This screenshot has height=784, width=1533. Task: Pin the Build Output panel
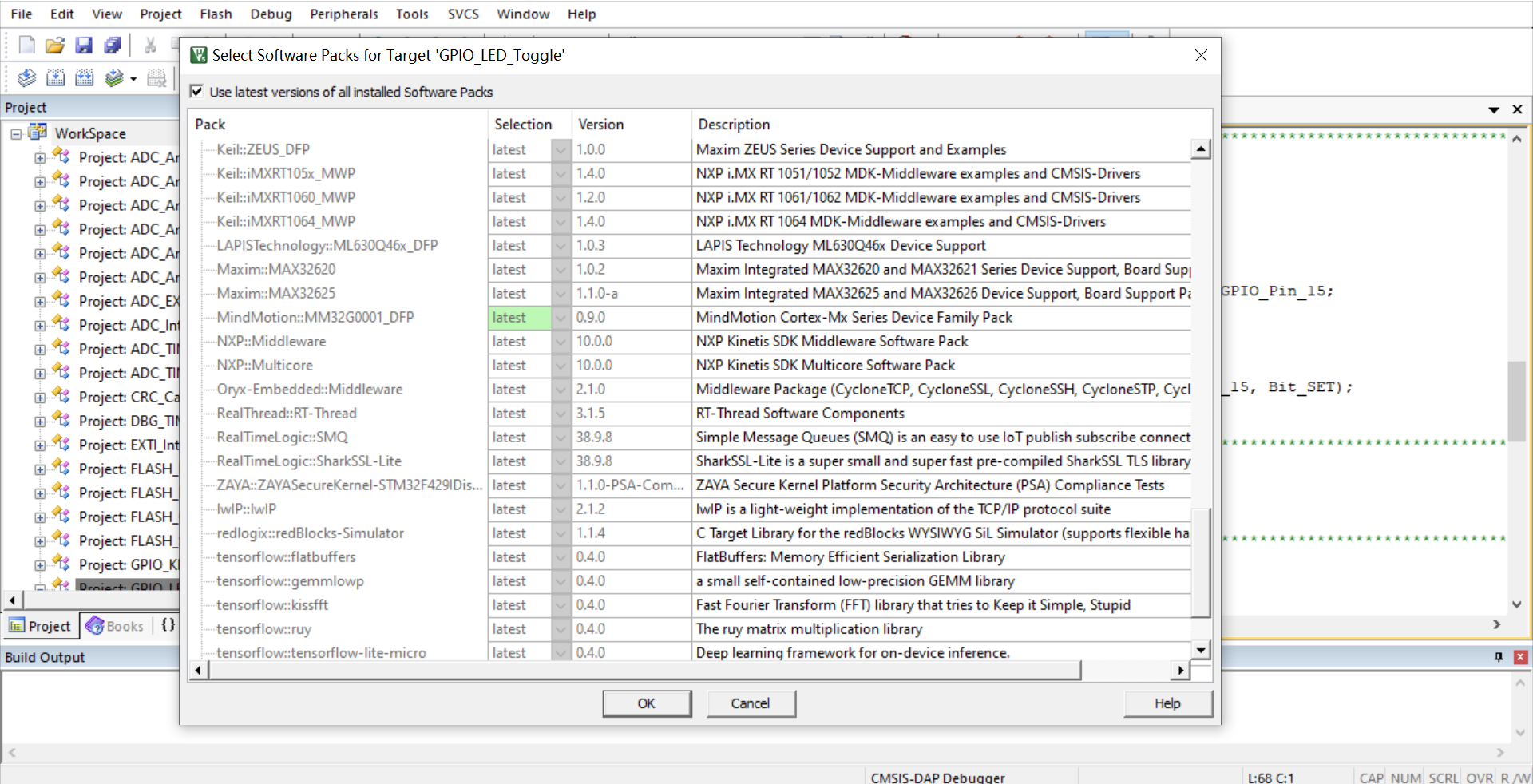click(x=1499, y=657)
